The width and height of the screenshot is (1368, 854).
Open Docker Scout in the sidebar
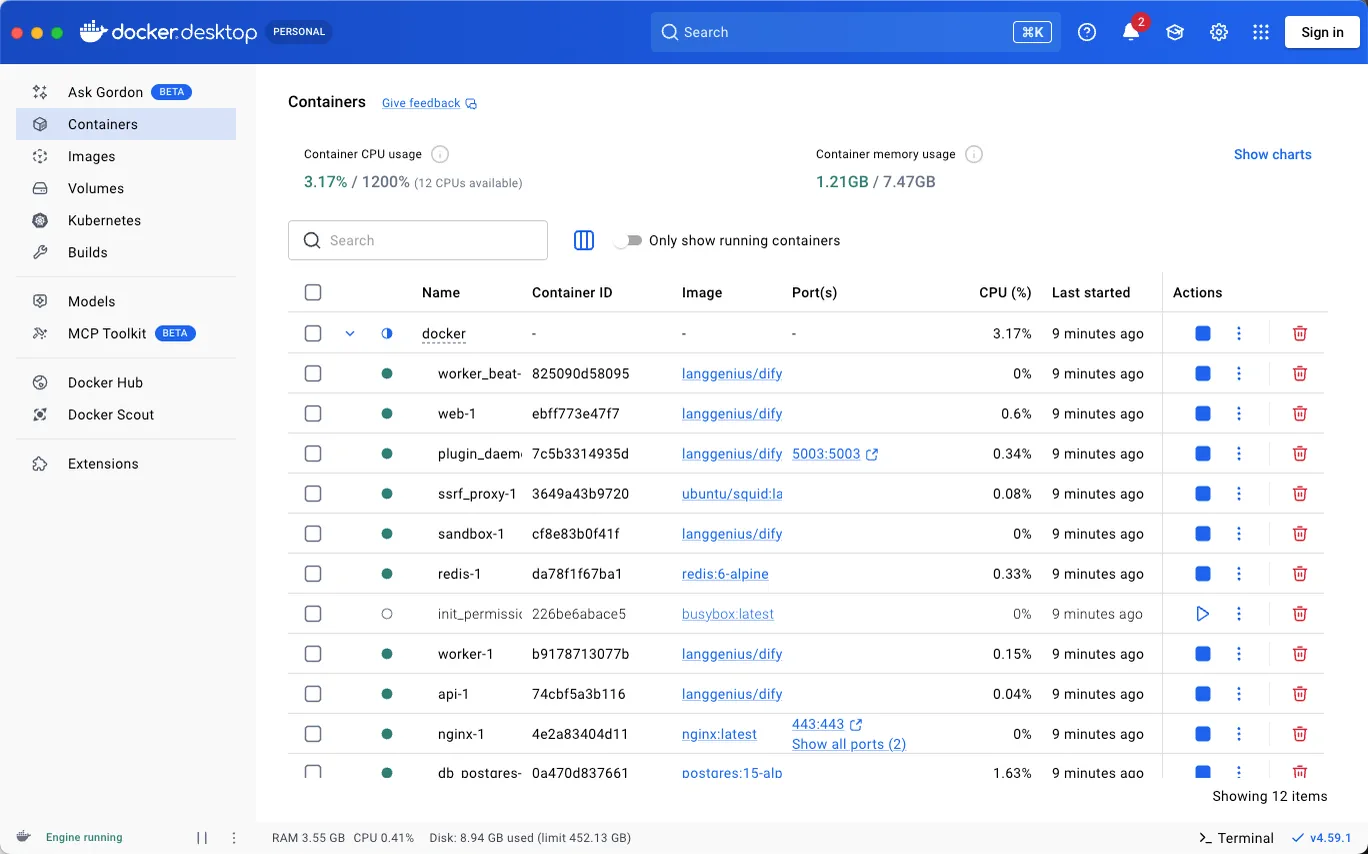coord(126,414)
